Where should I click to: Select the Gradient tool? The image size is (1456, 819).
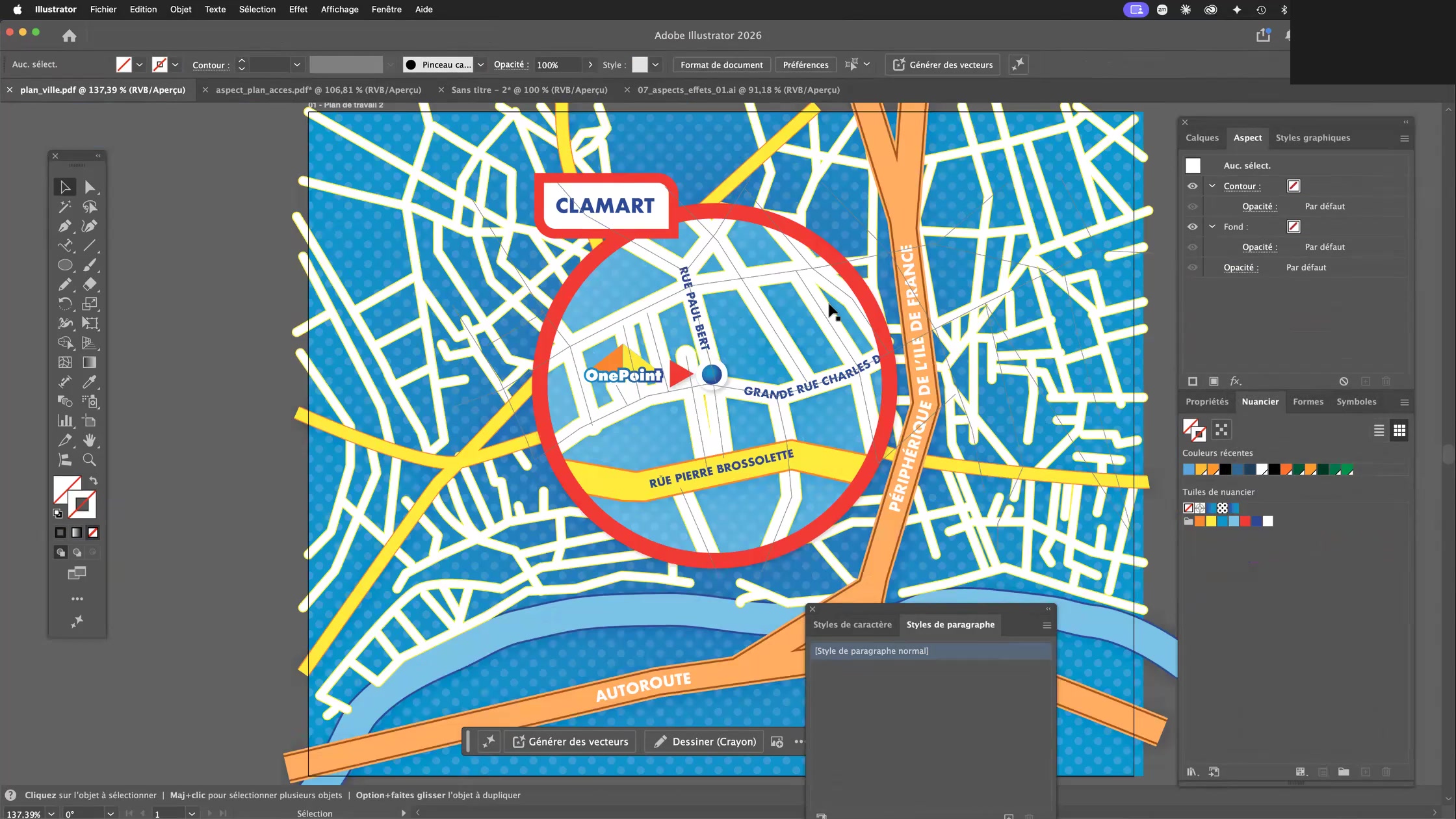tap(90, 362)
